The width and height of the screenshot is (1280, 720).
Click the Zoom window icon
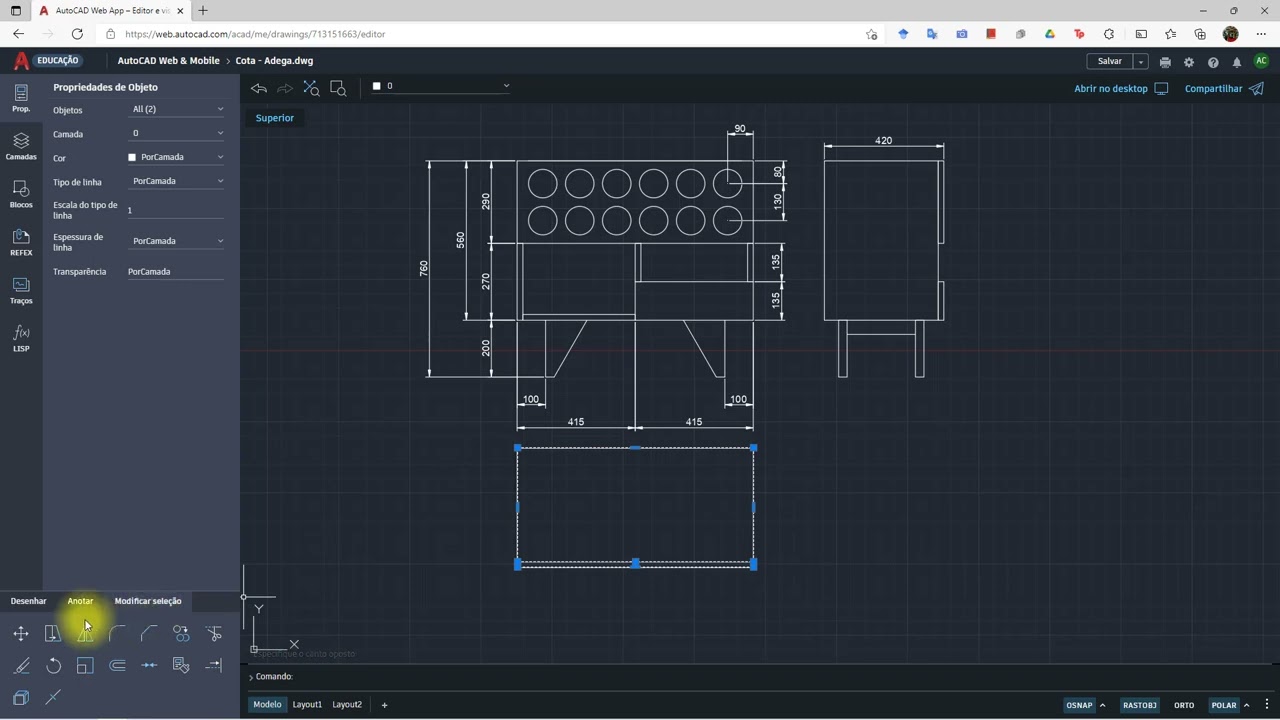click(338, 88)
